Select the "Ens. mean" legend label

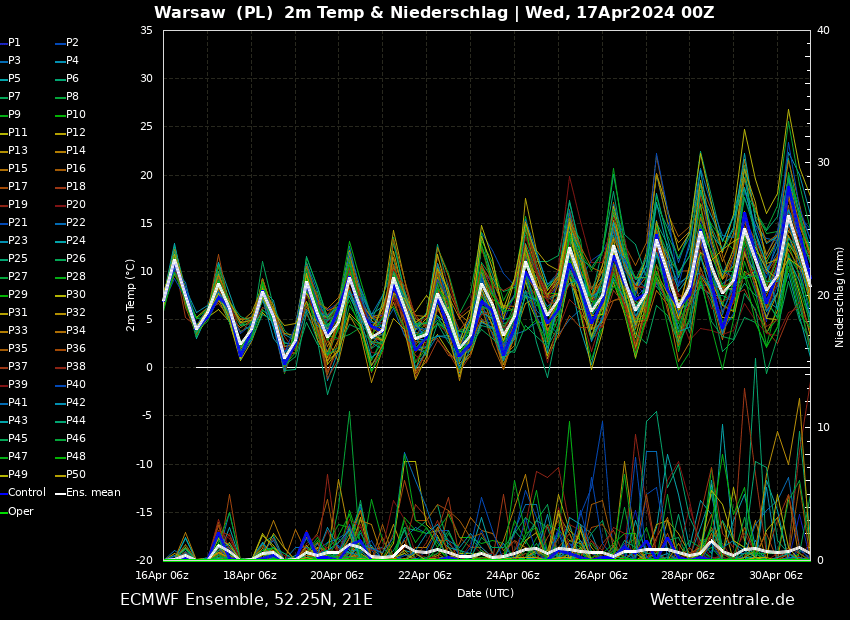click(93, 493)
